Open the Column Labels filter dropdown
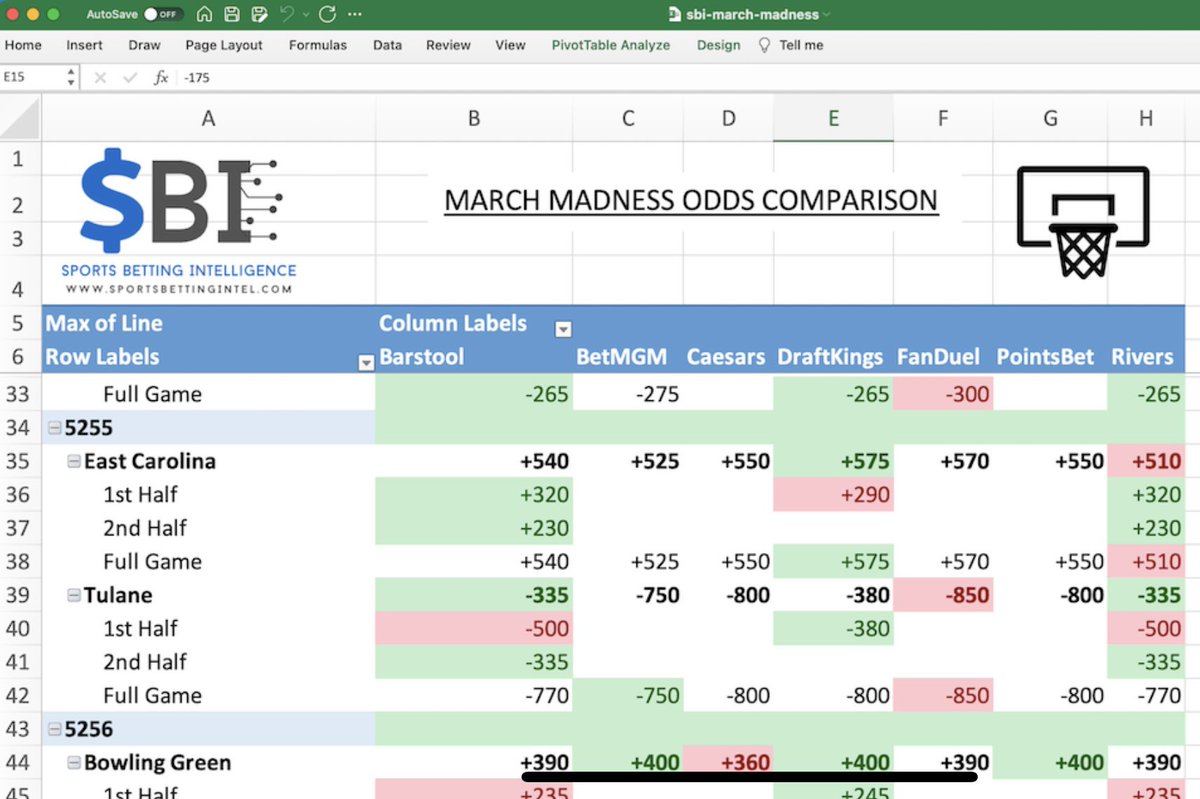 click(x=563, y=329)
